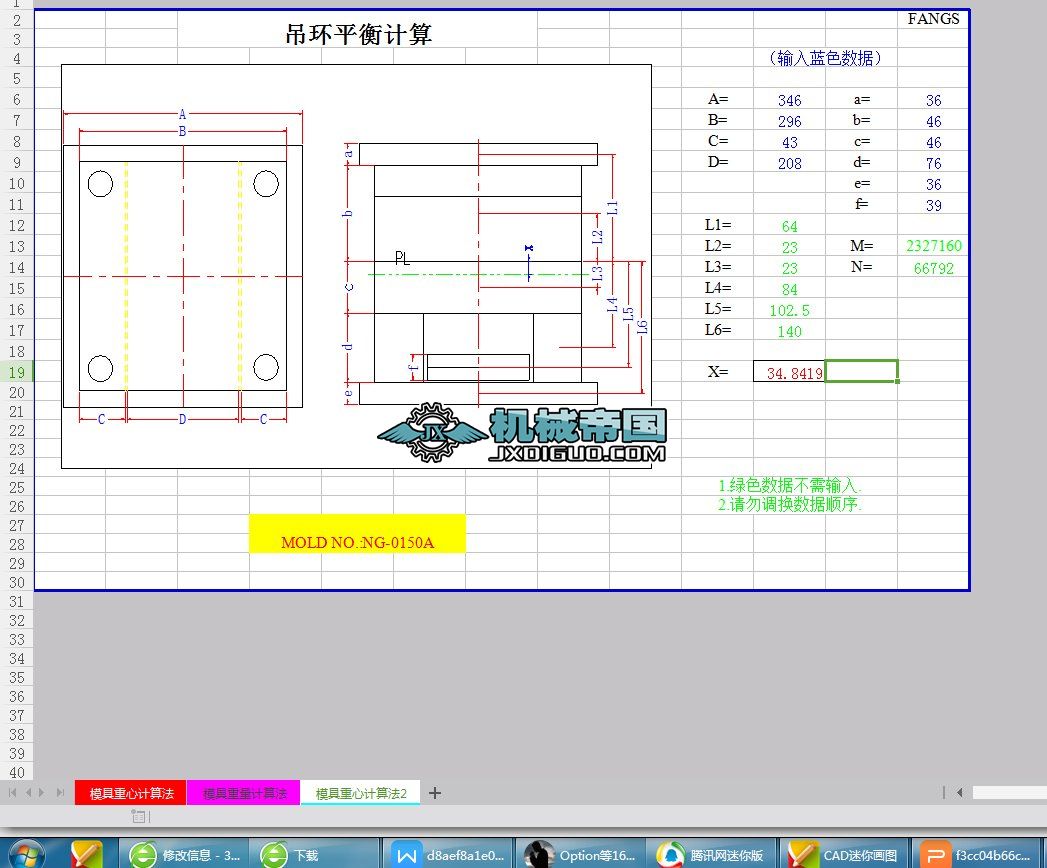
Task: Open the Windows Start menu orb
Action: pos(25,854)
